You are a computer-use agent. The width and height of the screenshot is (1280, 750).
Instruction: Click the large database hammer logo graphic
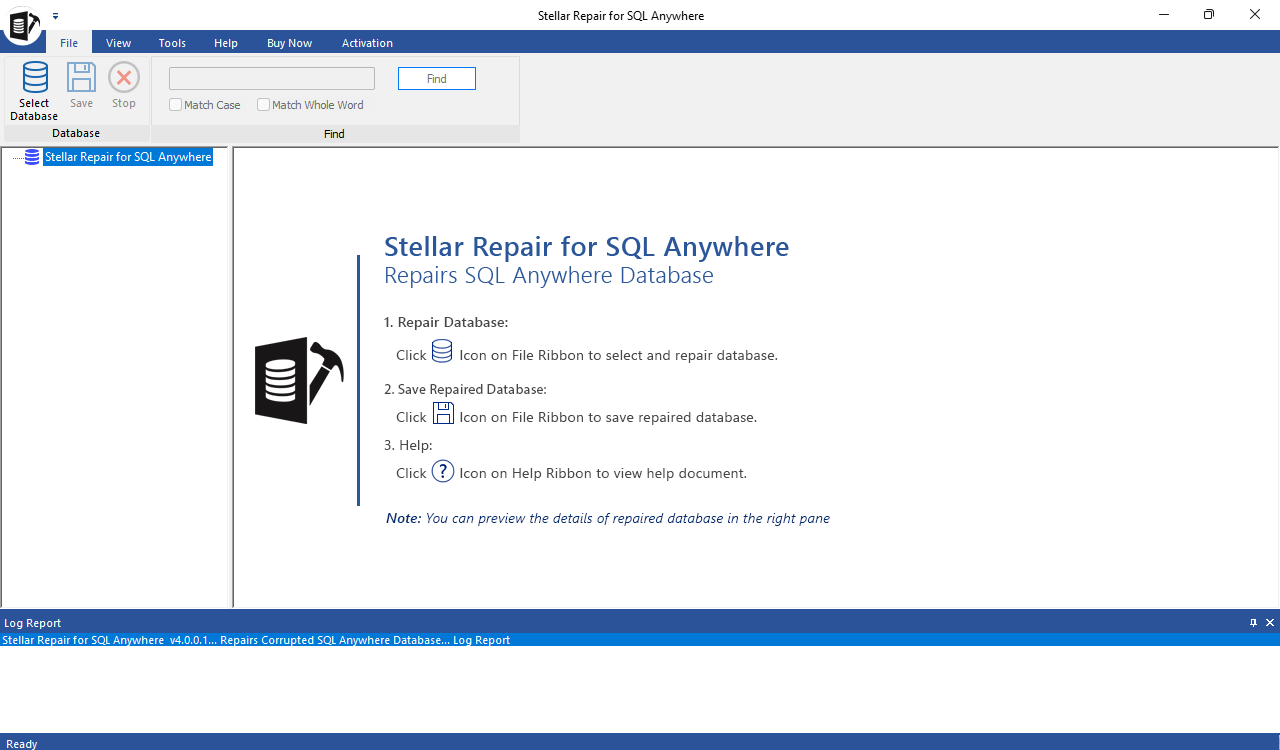point(299,380)
